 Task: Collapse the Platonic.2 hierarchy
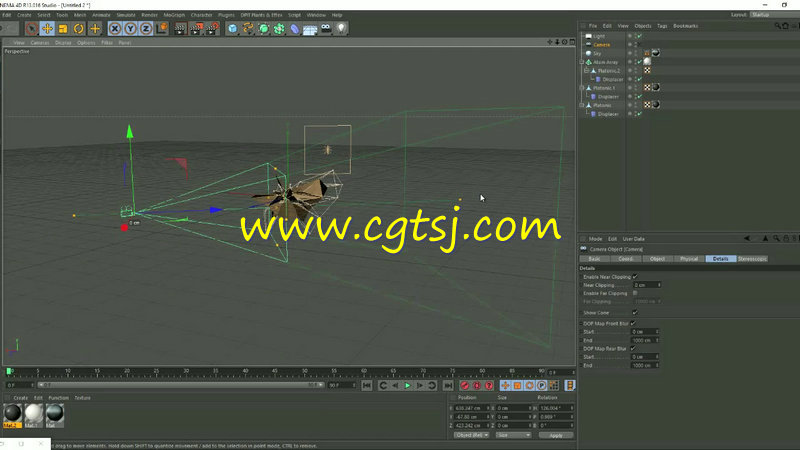click(x=586, y=70)
